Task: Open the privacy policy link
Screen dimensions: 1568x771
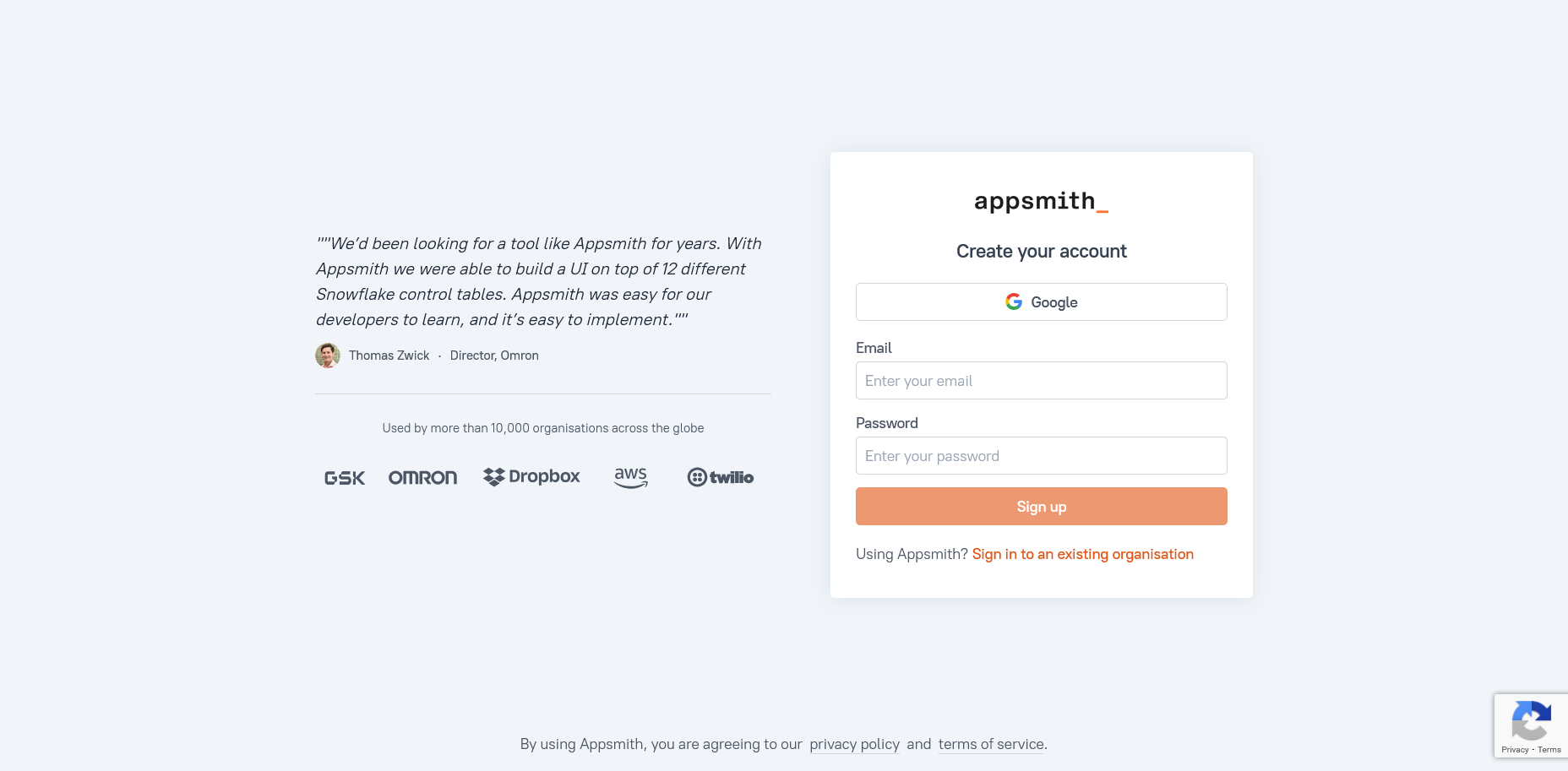Action: (854, 744)
